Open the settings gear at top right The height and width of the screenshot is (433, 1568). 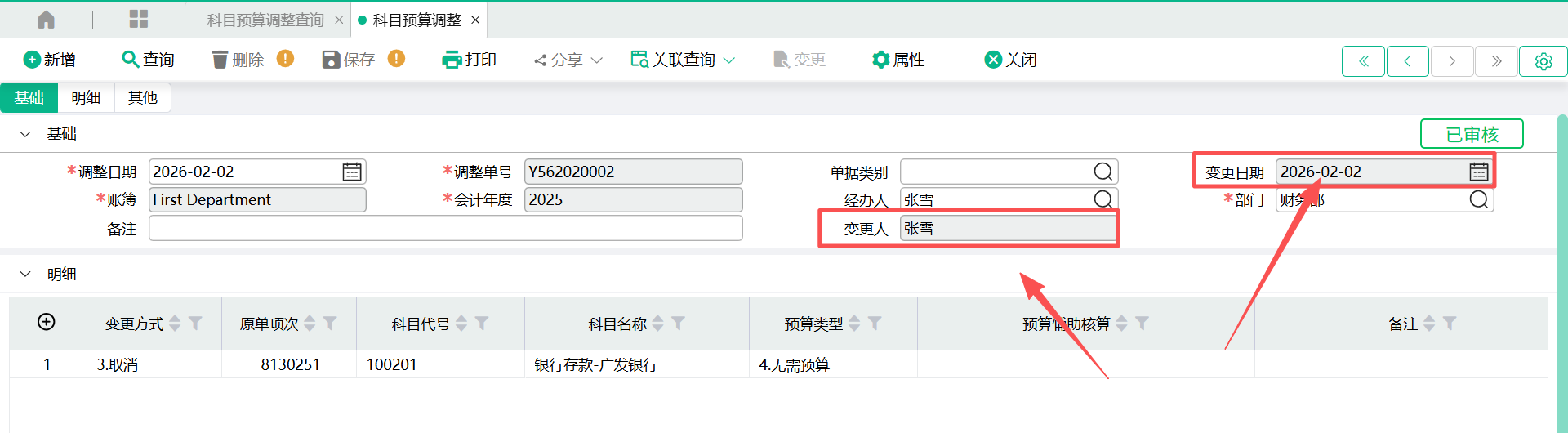(1543, 61)
